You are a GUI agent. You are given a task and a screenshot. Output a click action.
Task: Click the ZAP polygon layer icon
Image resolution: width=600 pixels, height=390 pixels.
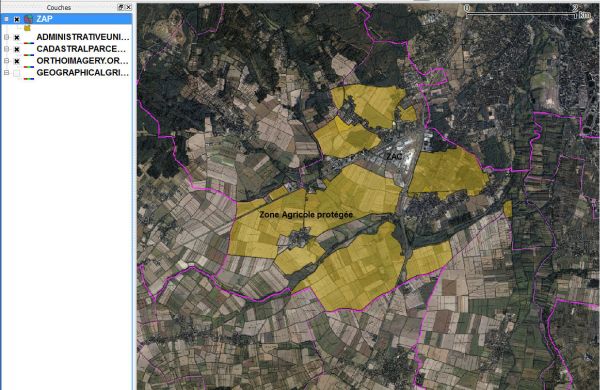pos(28,19)
